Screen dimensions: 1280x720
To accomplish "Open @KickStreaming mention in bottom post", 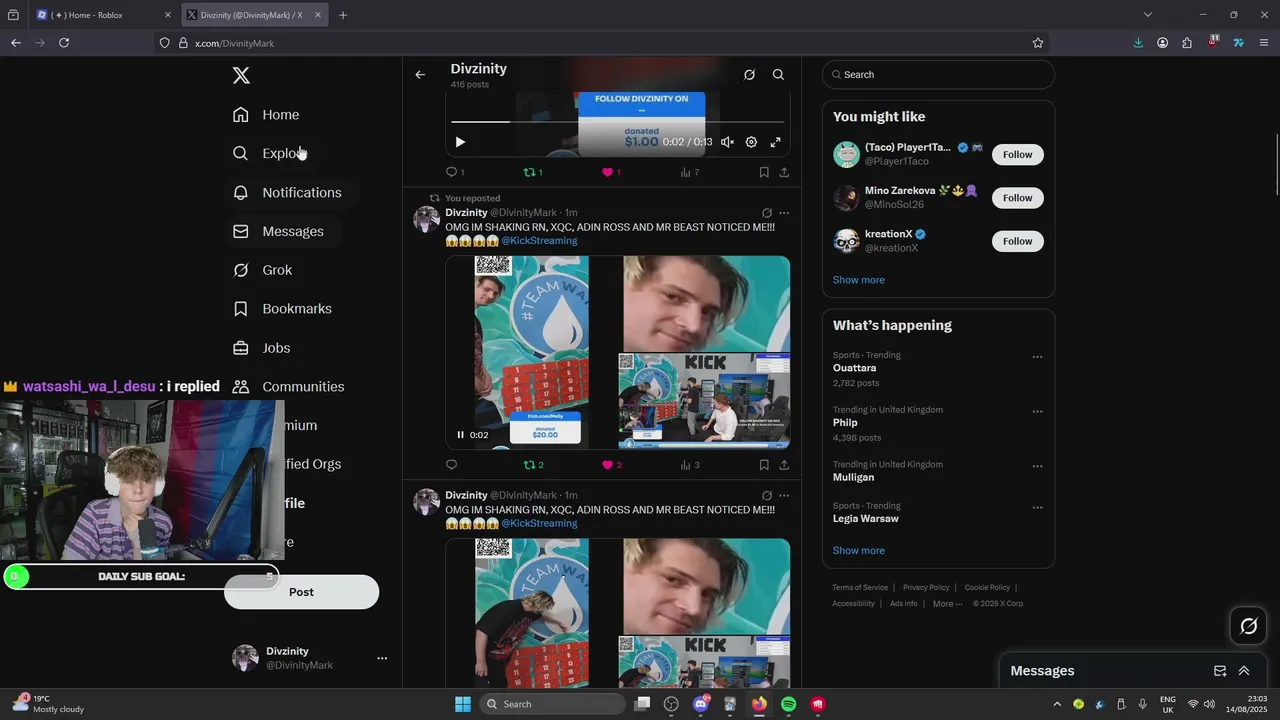I will click(539, 523).
